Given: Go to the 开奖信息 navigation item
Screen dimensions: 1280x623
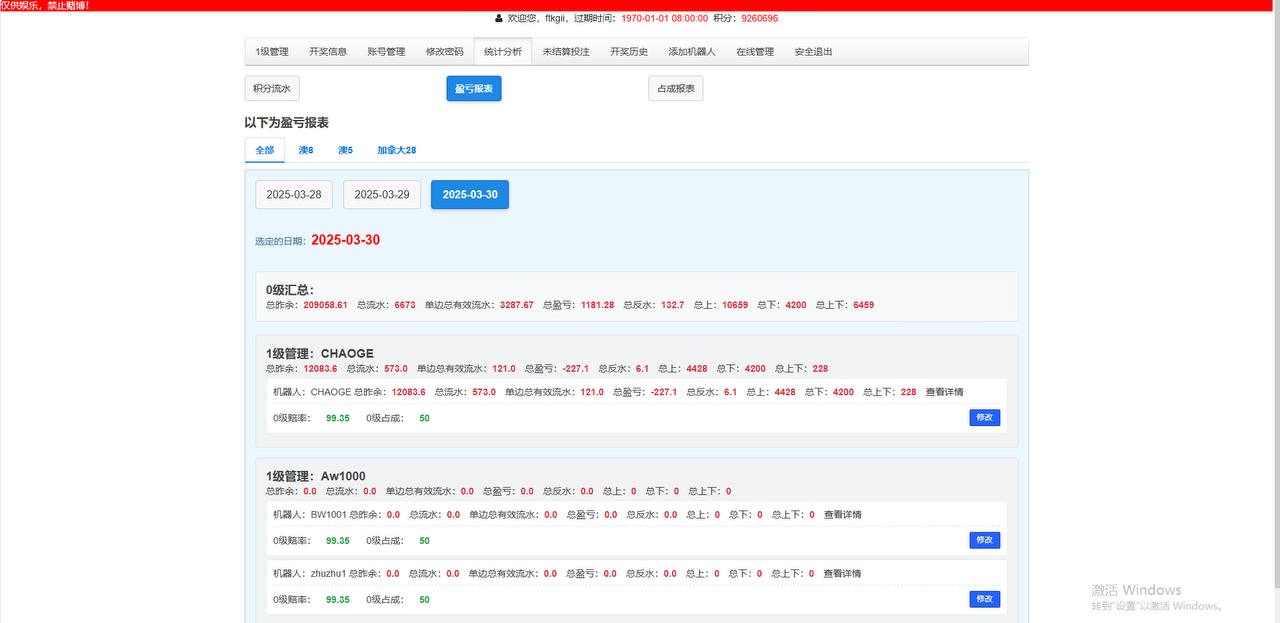Looking at the screenshot, I should coord(328,52).
